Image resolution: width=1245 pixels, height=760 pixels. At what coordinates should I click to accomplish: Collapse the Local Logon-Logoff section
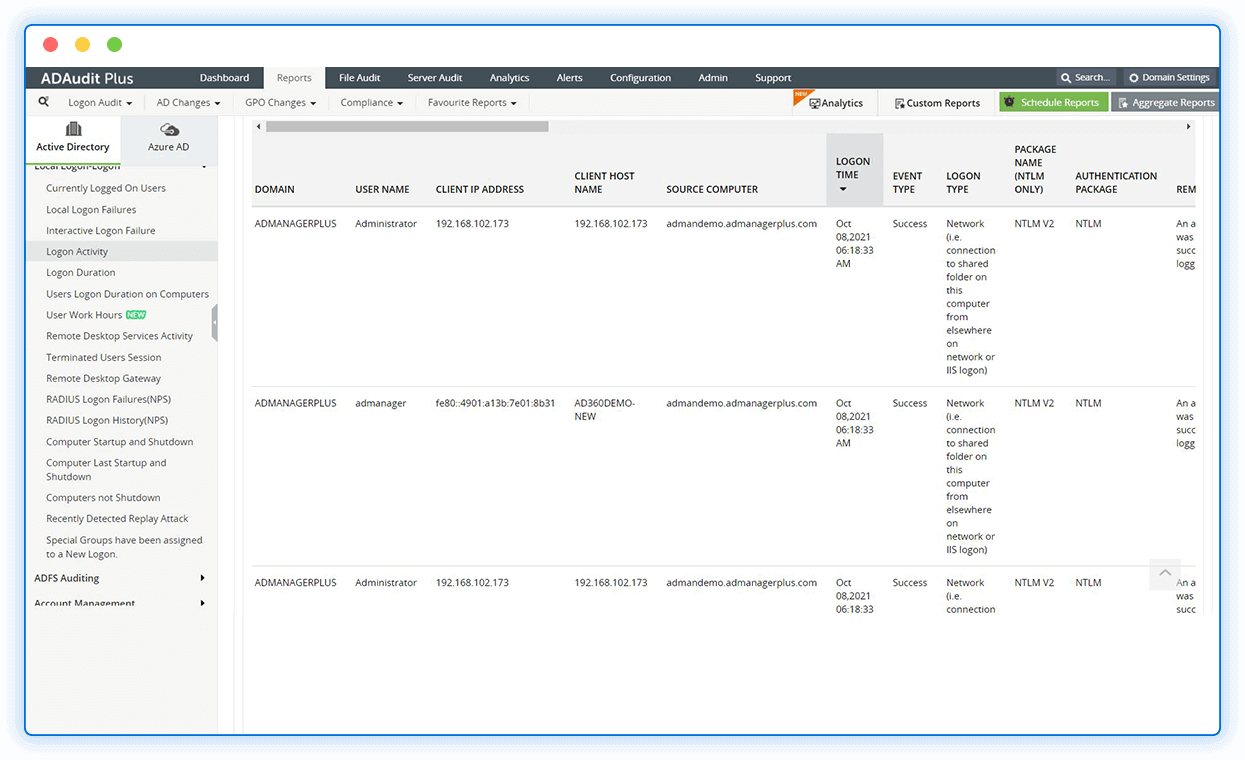[x=120, y=167]
